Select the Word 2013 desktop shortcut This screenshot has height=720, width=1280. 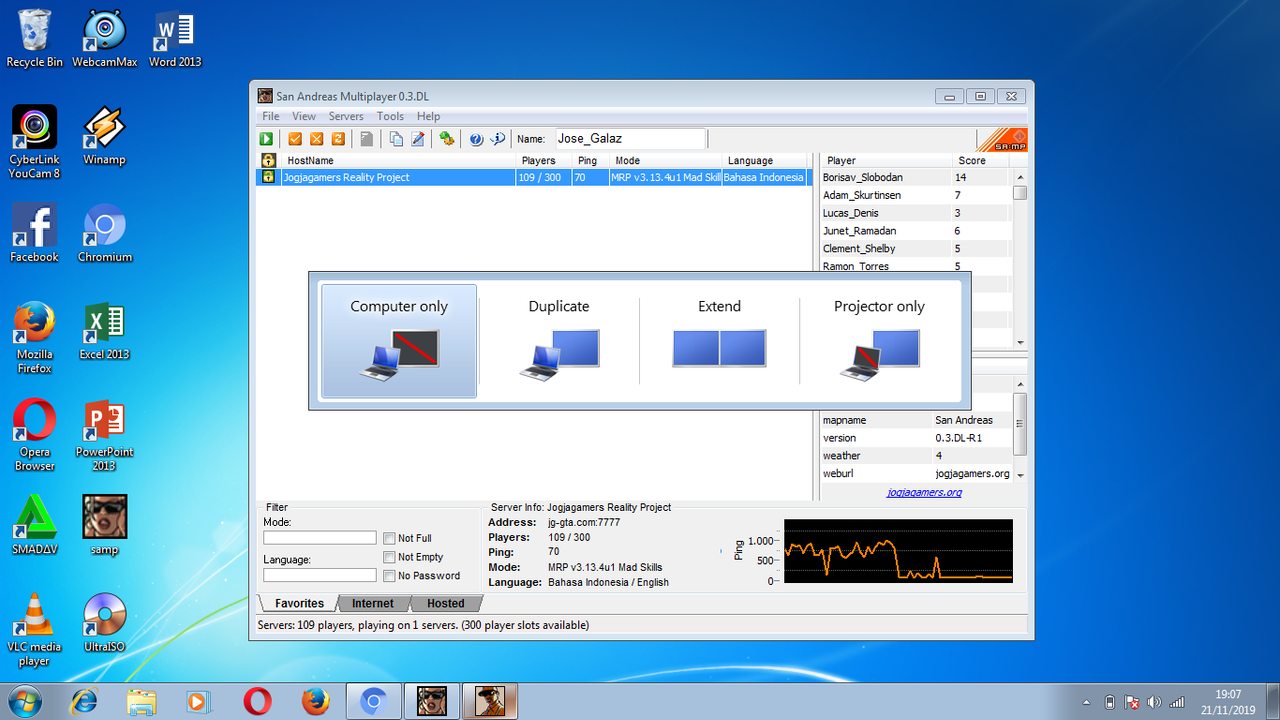[x=175, y=39]
